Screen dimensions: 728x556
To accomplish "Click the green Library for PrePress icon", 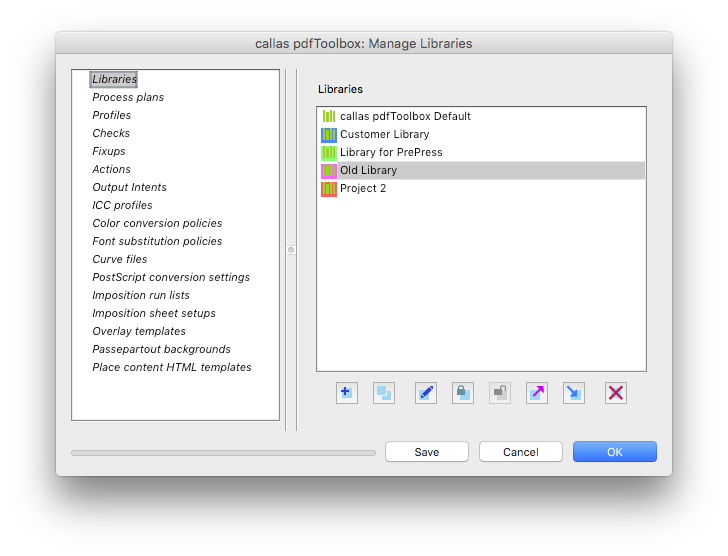I will click(x=329, y=153).
